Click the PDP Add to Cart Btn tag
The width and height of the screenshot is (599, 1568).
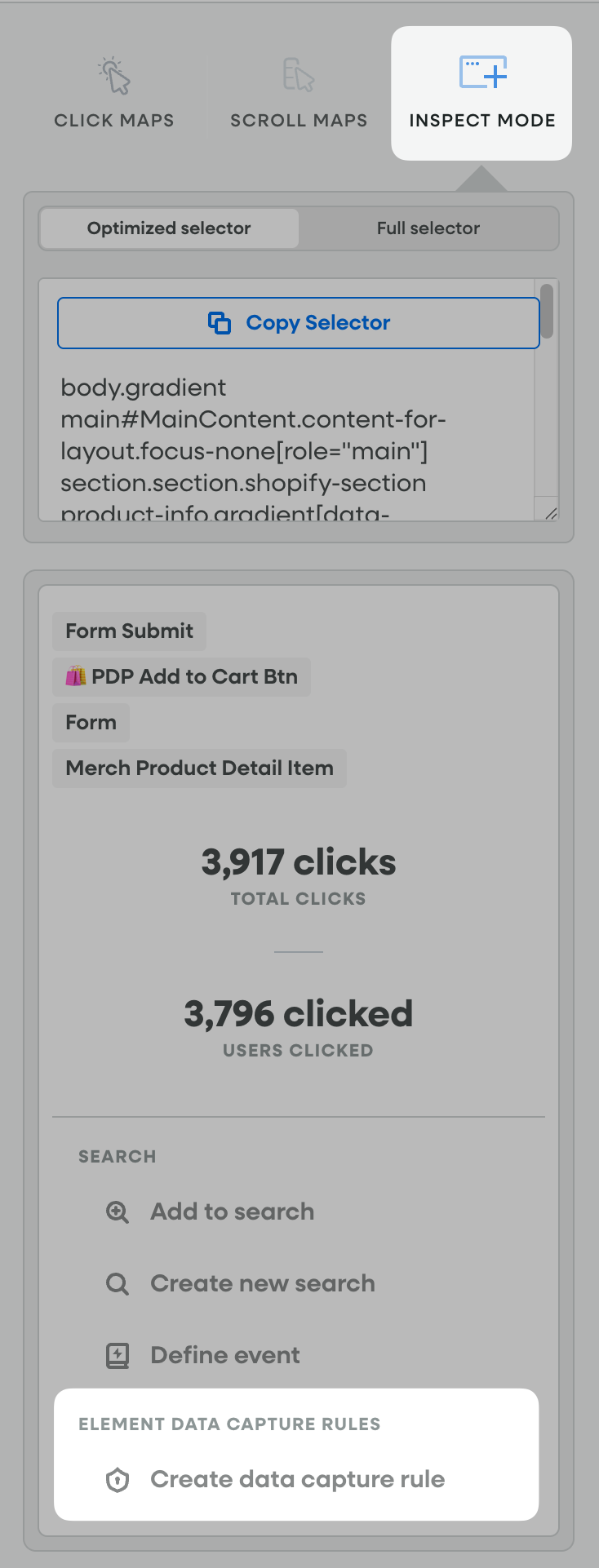[181, 677]
